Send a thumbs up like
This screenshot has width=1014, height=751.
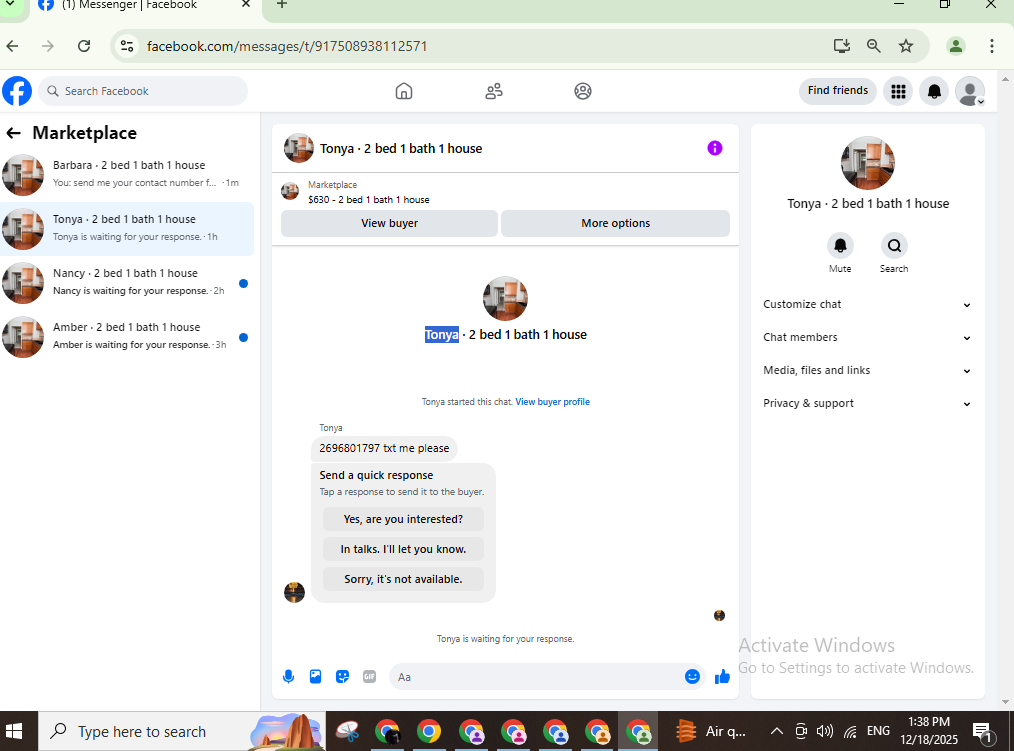722,677
